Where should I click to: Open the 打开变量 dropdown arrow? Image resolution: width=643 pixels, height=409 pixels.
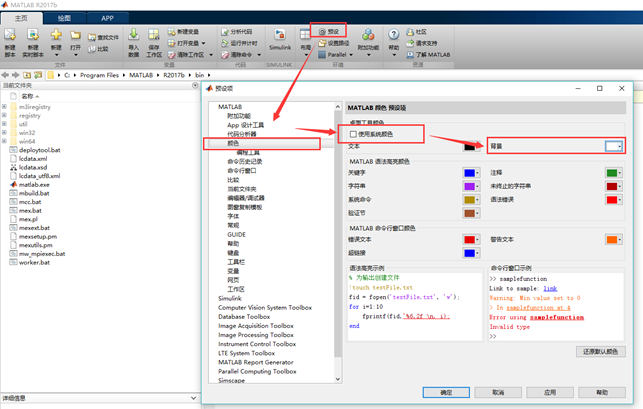203,43
